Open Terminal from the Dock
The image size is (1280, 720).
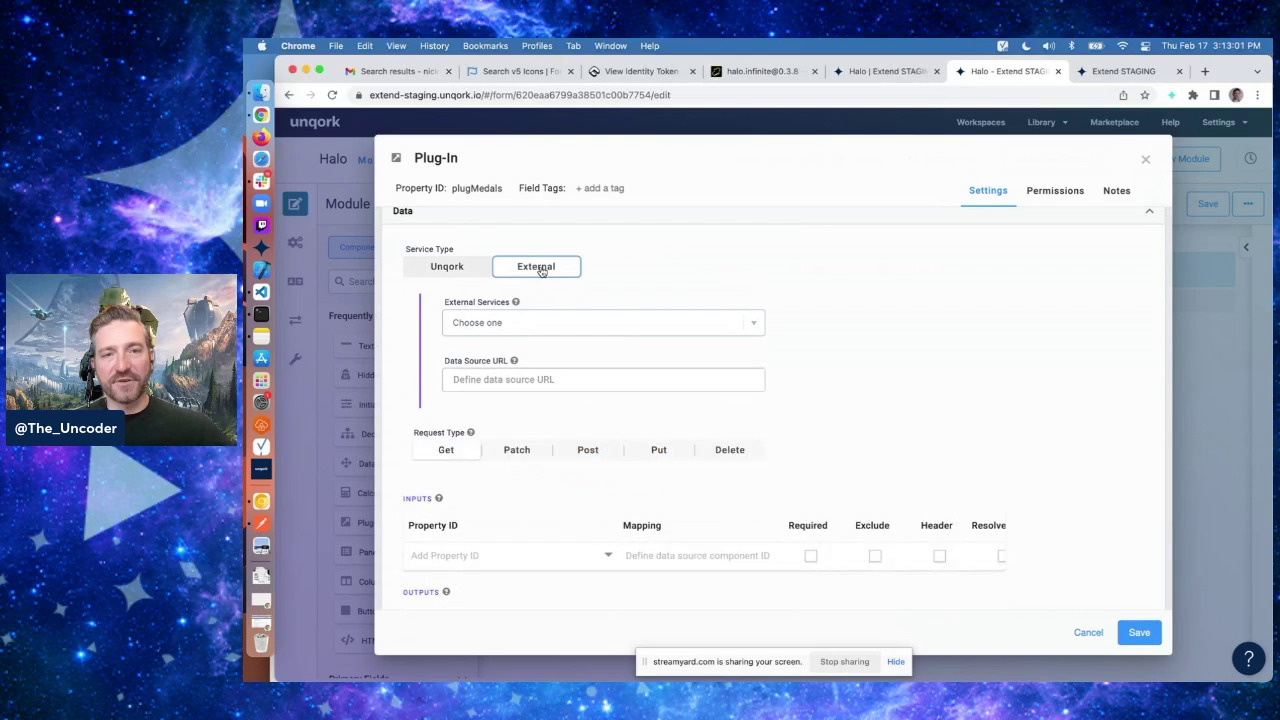tap(261, 314)
